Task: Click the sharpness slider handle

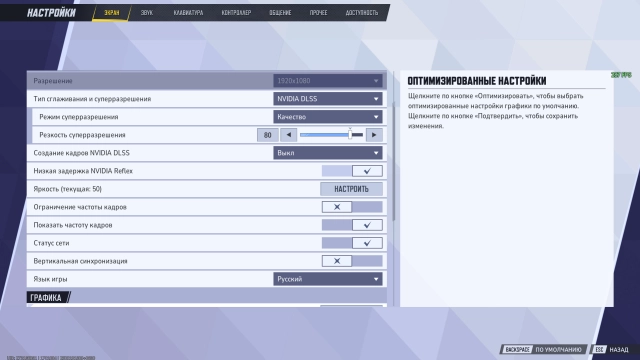Action: tap(350, 134)
